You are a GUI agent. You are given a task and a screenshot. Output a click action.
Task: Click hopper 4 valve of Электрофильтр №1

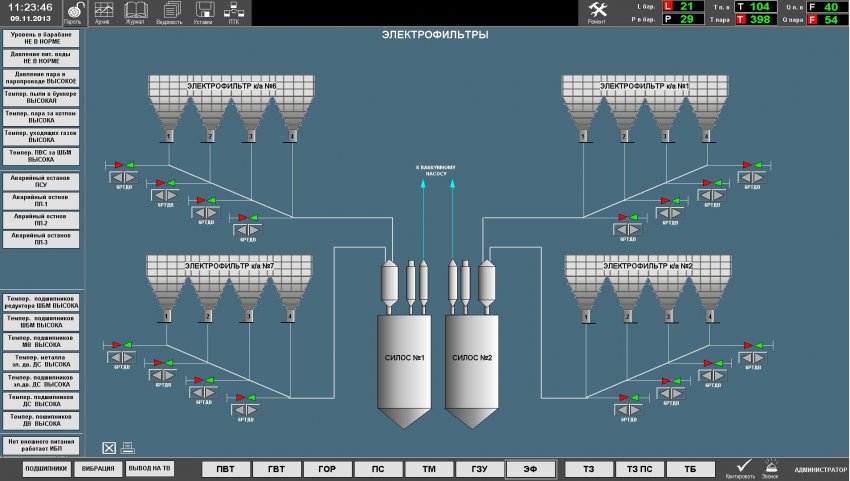752,165
